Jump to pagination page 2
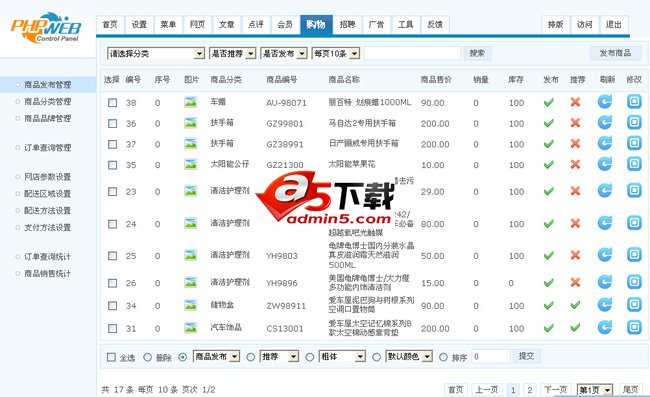Screen dimensions: 650x397 (x=529, y=390)
